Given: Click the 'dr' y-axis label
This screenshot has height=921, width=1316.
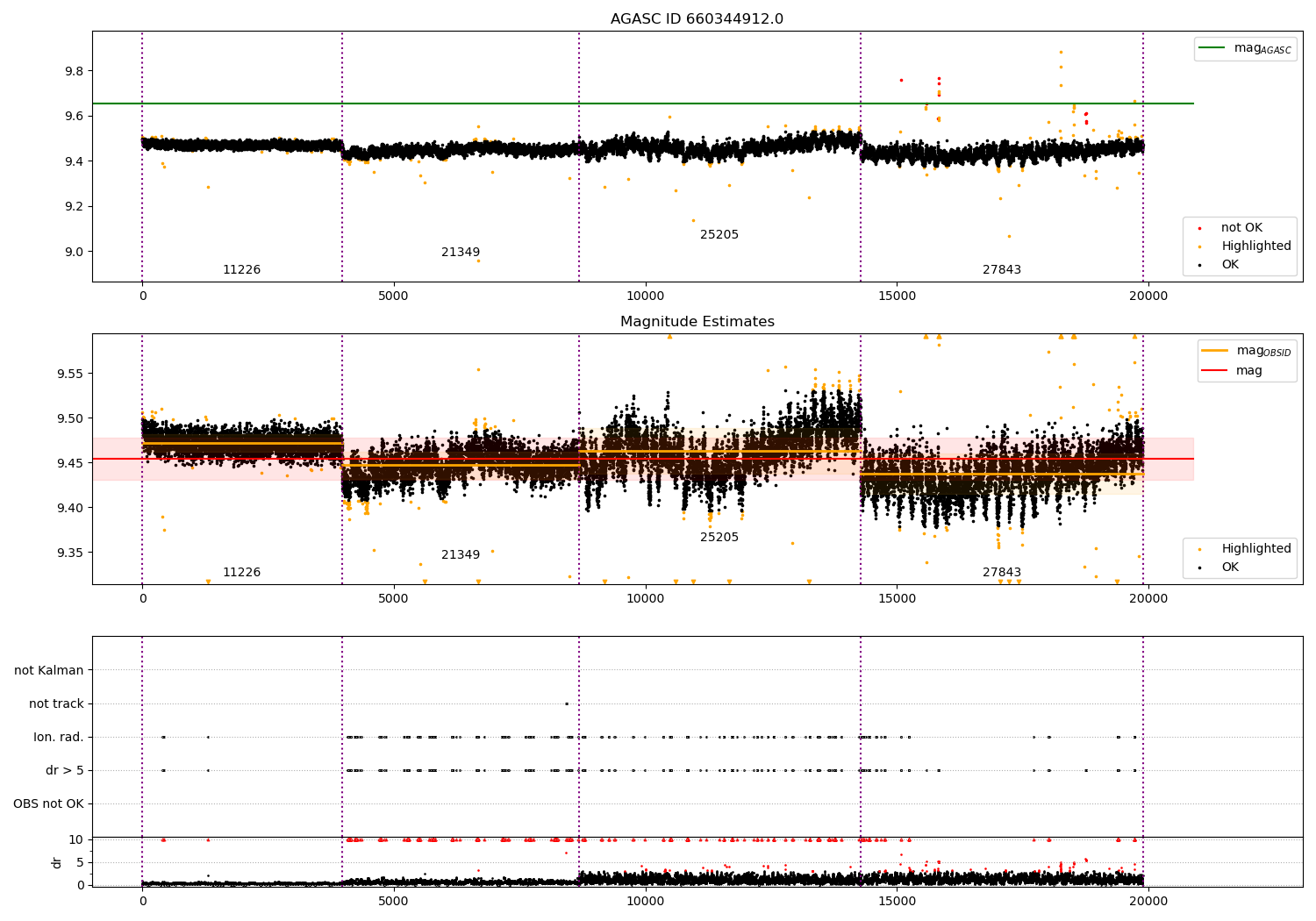Looking at the screenshot, I should point(57,863).
